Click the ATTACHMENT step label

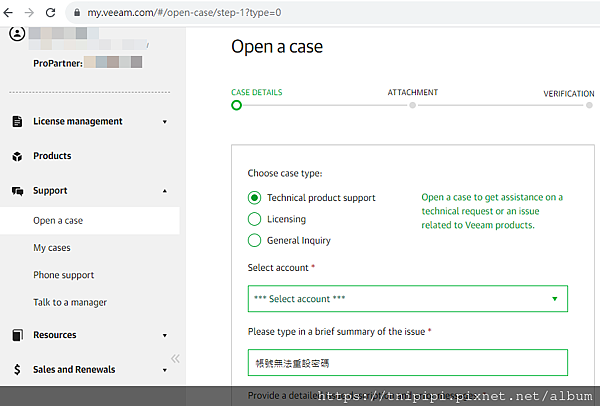pyautogui.click(x=412, y=92)
